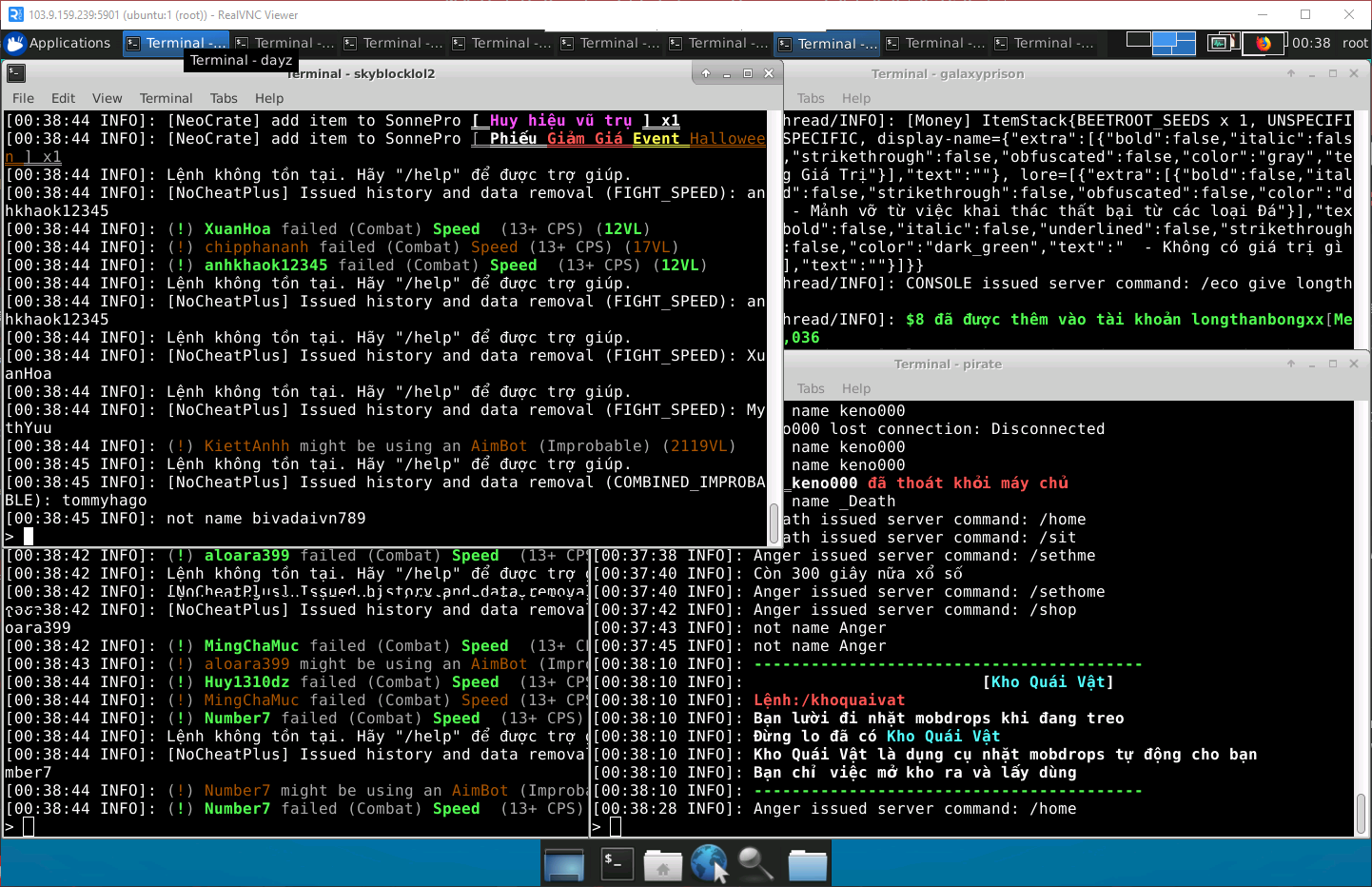Screen dimensions: 1372x887
Task: Open the Home folder dock icon
Action: tap(662, 864)
